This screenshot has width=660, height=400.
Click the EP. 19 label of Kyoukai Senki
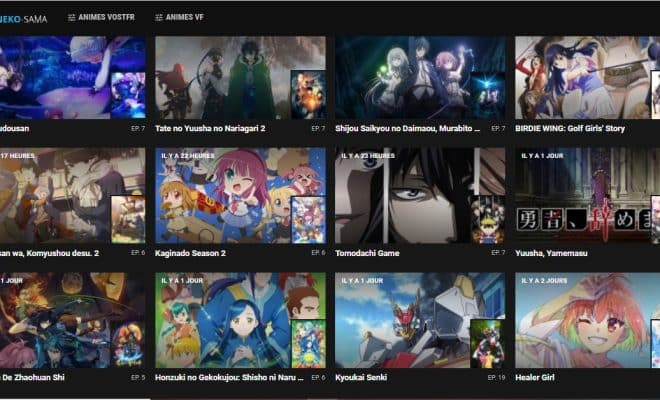(x=496, y=378)
